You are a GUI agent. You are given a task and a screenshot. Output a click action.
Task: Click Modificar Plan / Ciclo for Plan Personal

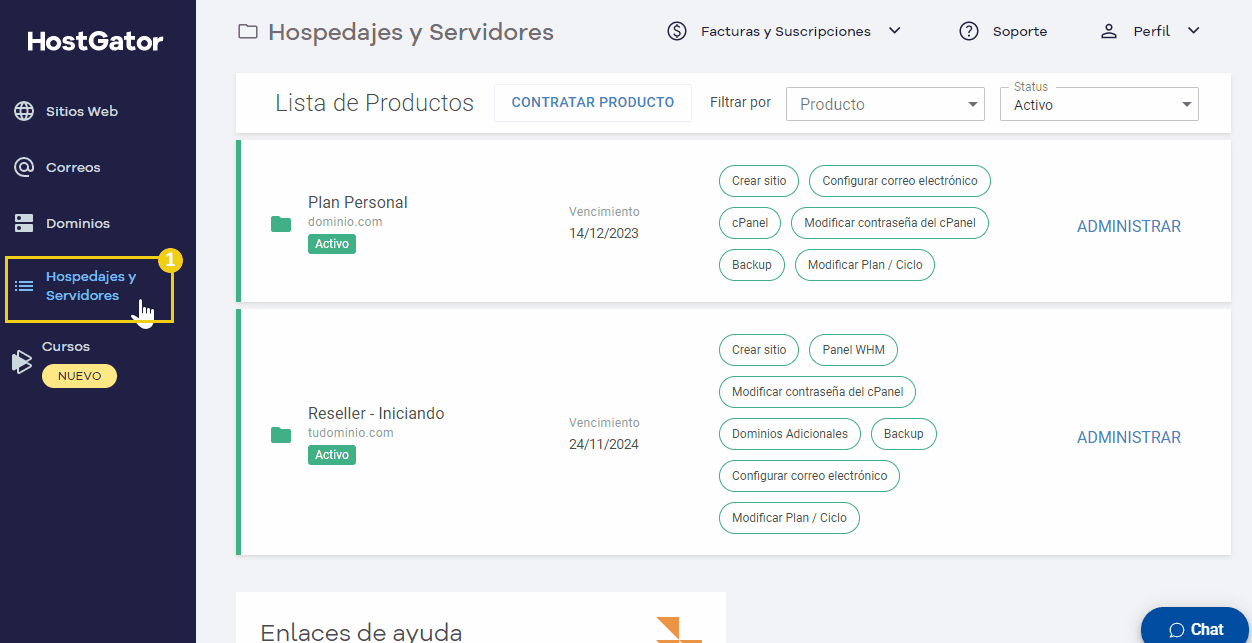coord(865,265)
